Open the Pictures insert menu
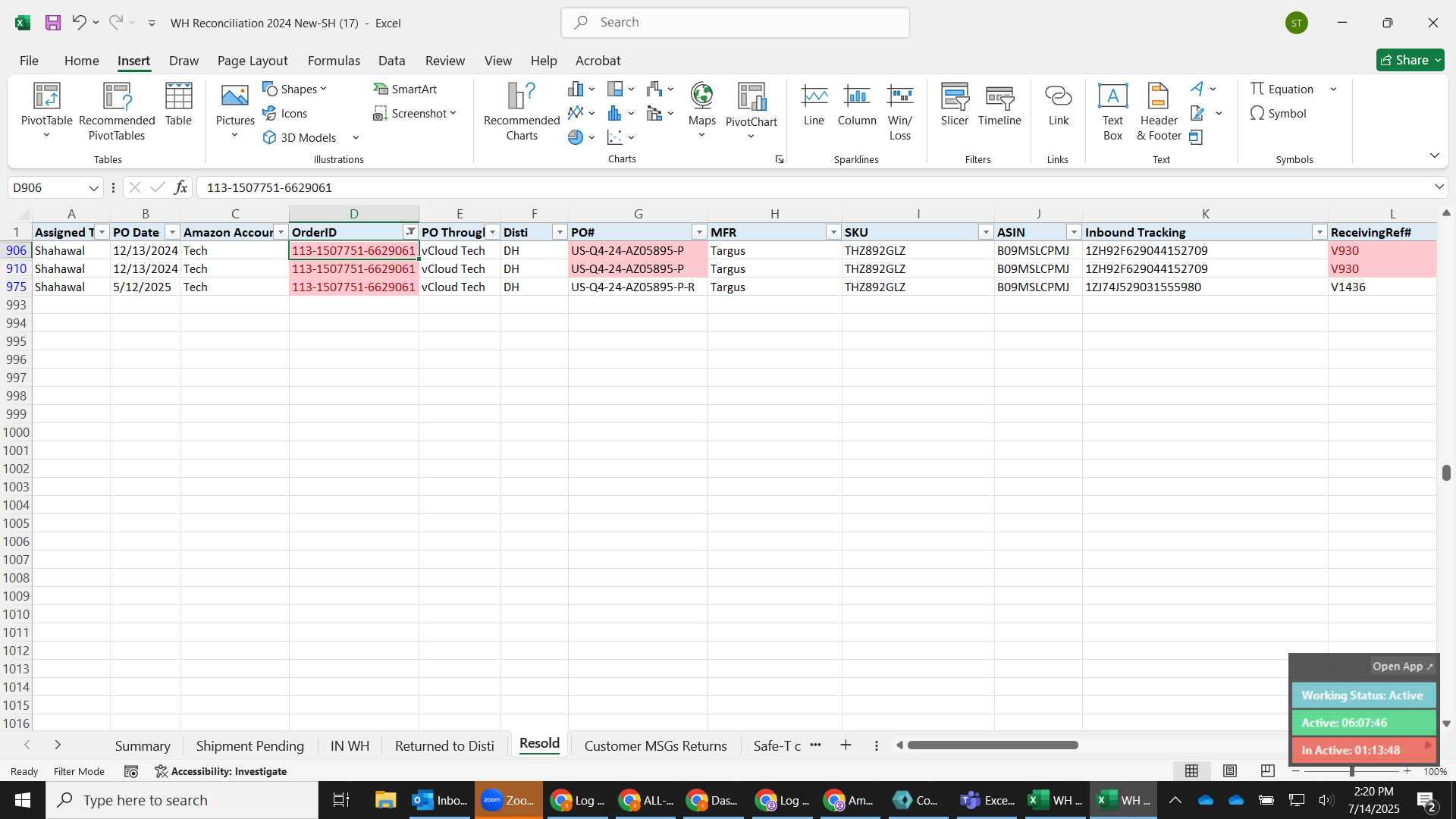Viewport: 1456px width, 819px height. click(235, 111)
